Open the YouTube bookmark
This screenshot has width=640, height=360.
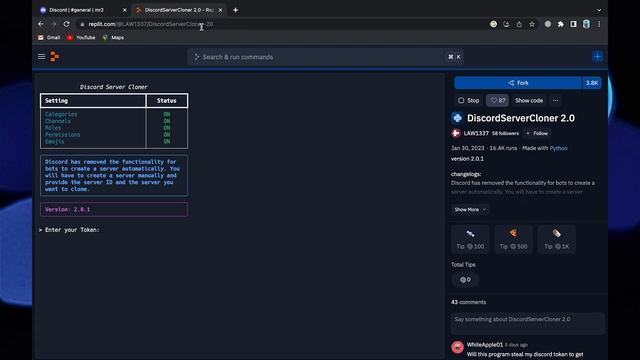(x=81, y=38)
